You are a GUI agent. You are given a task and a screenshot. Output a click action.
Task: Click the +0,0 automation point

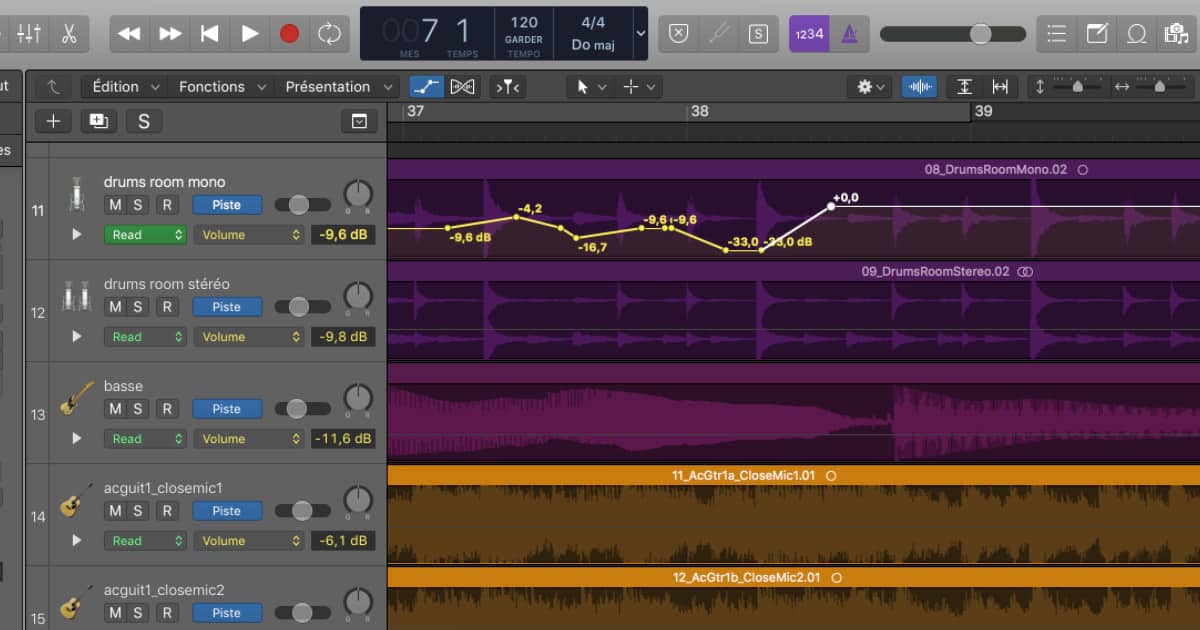(x=831, y=207)
